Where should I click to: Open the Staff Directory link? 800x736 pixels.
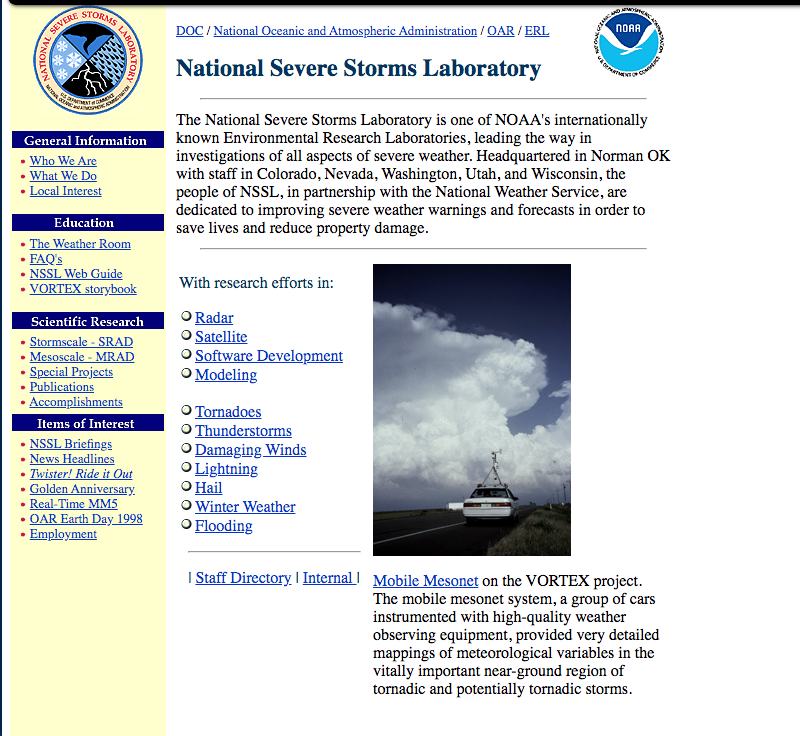(x=243, y=578)
